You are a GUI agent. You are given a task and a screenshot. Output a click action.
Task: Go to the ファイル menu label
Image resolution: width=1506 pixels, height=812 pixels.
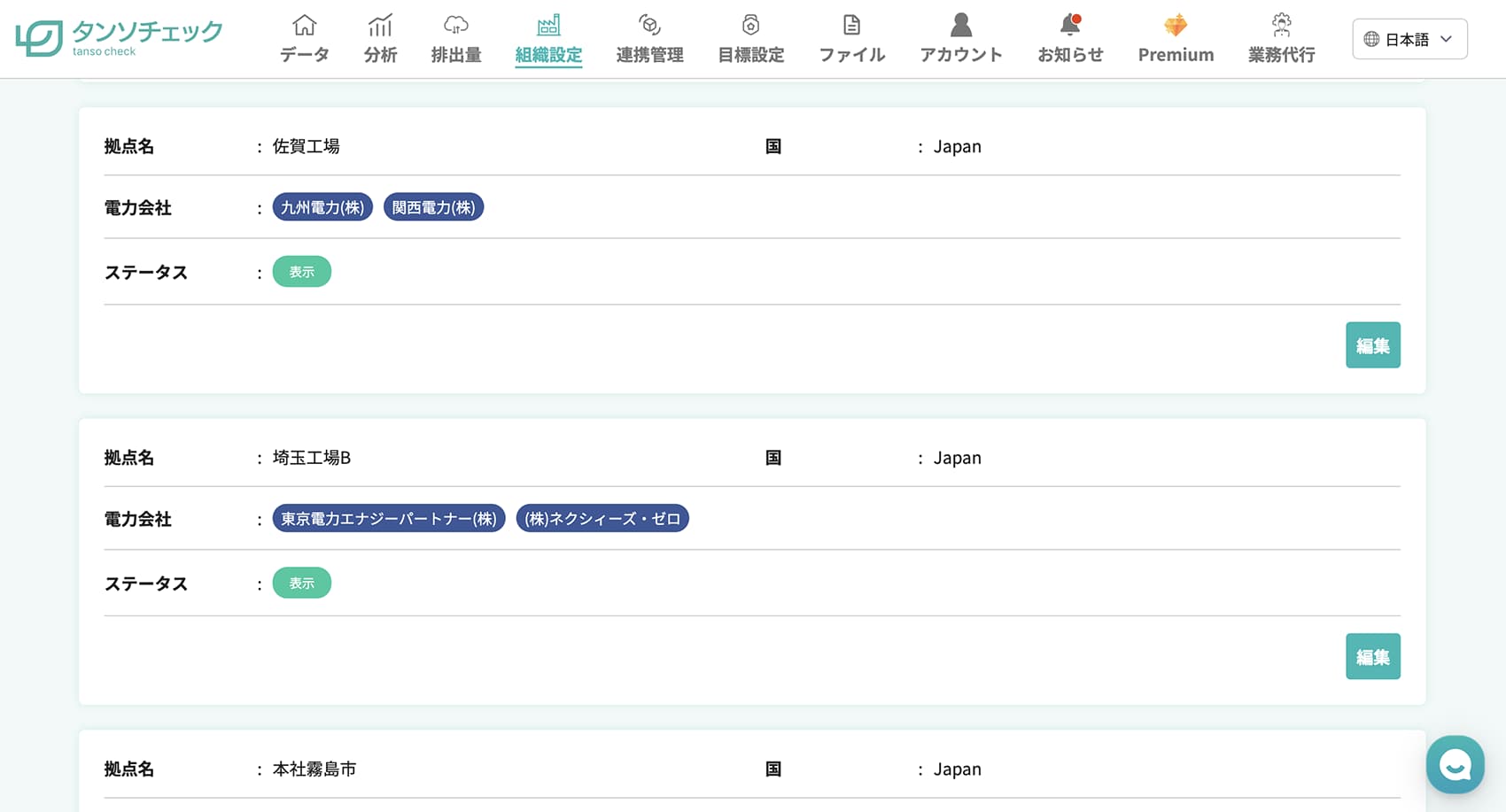(x=851, y=55)
